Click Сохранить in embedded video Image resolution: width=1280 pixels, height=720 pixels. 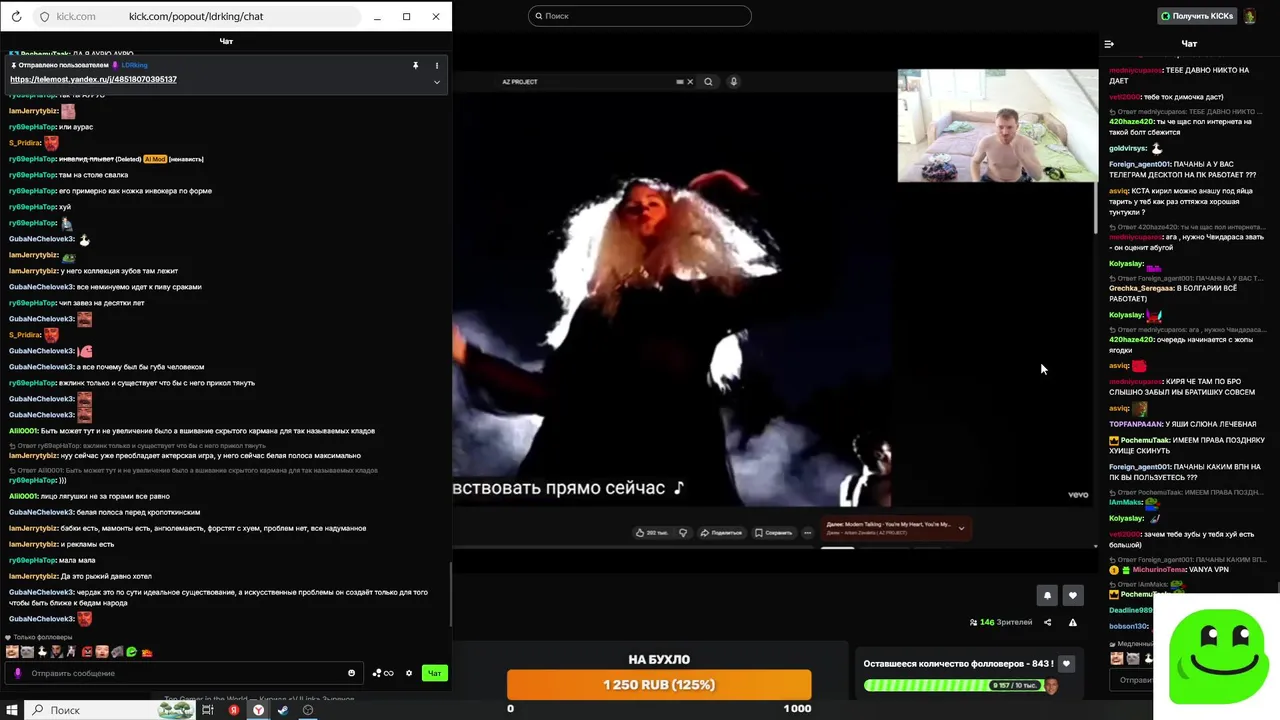point(774,533)
